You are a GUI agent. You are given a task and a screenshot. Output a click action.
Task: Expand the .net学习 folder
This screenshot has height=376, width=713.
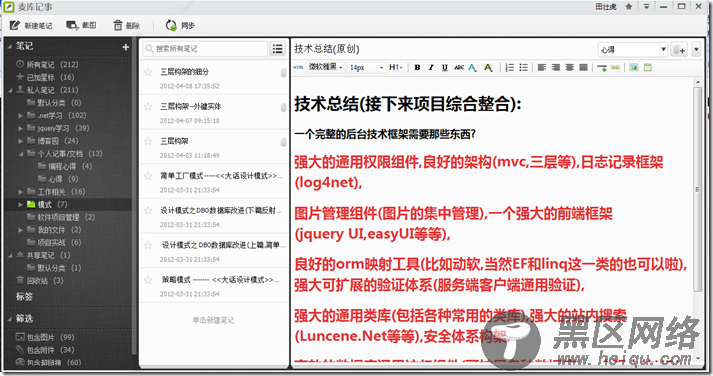click(x=20, y=115)
